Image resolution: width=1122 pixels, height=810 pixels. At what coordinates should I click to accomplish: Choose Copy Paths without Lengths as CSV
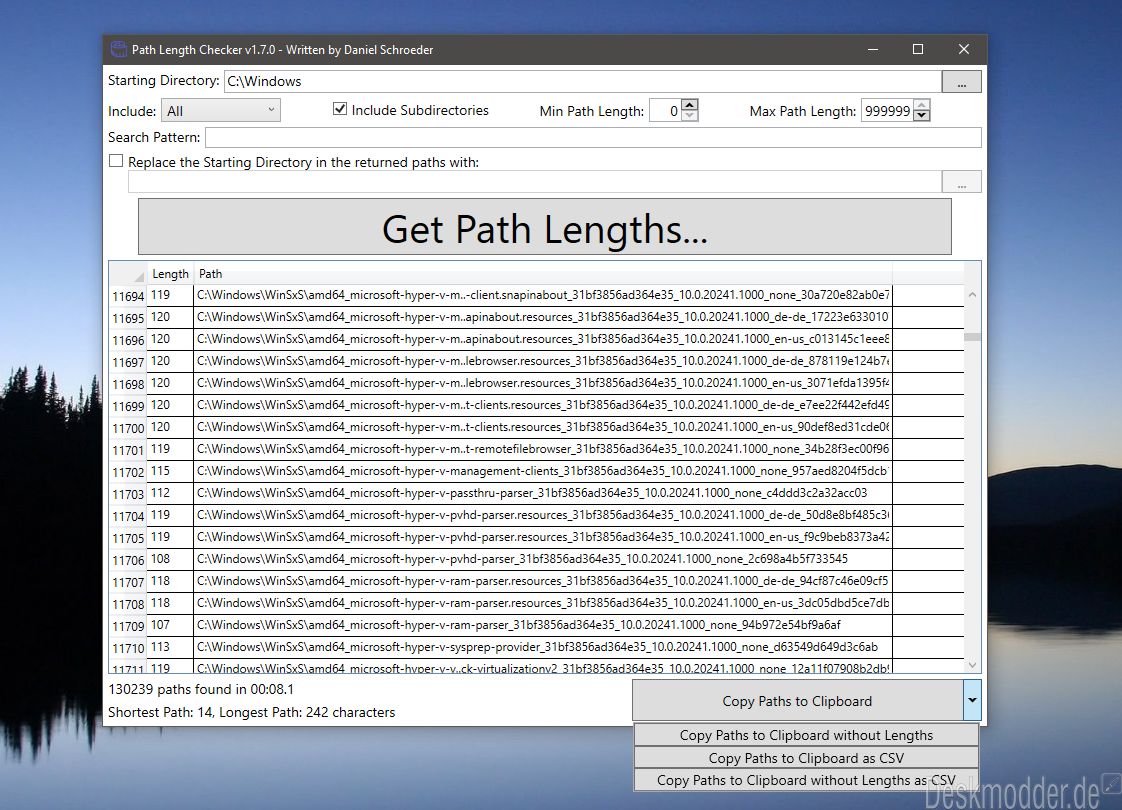tap(806, 780)
